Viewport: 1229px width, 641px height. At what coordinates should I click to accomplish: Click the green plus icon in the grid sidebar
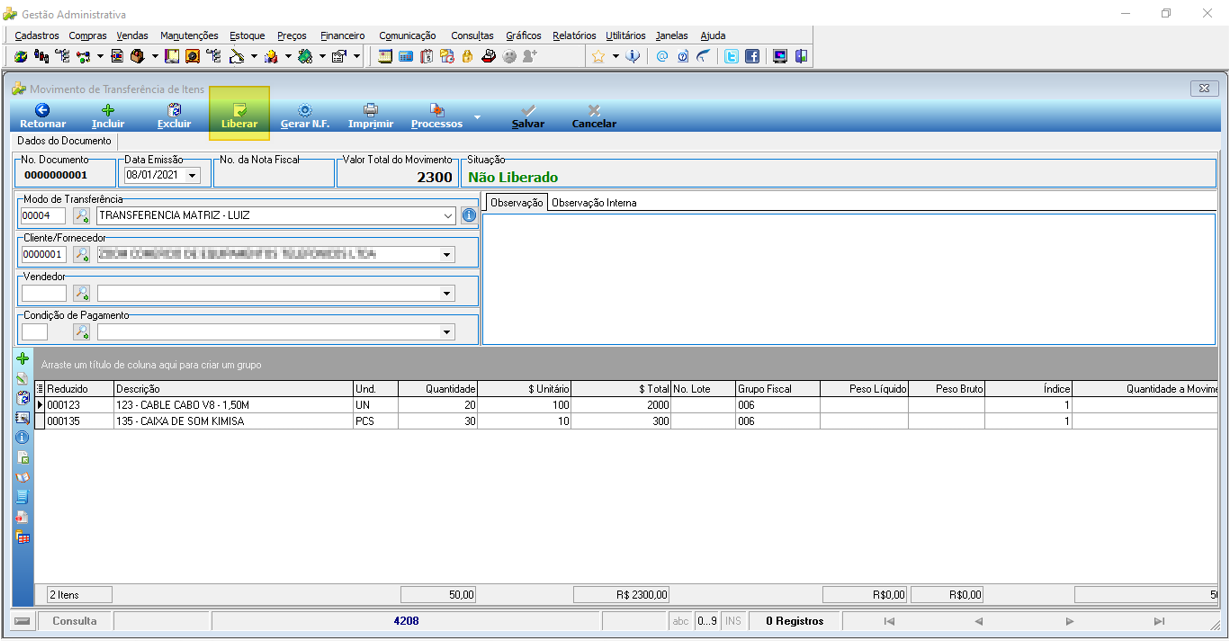click(x=23, y=358)
